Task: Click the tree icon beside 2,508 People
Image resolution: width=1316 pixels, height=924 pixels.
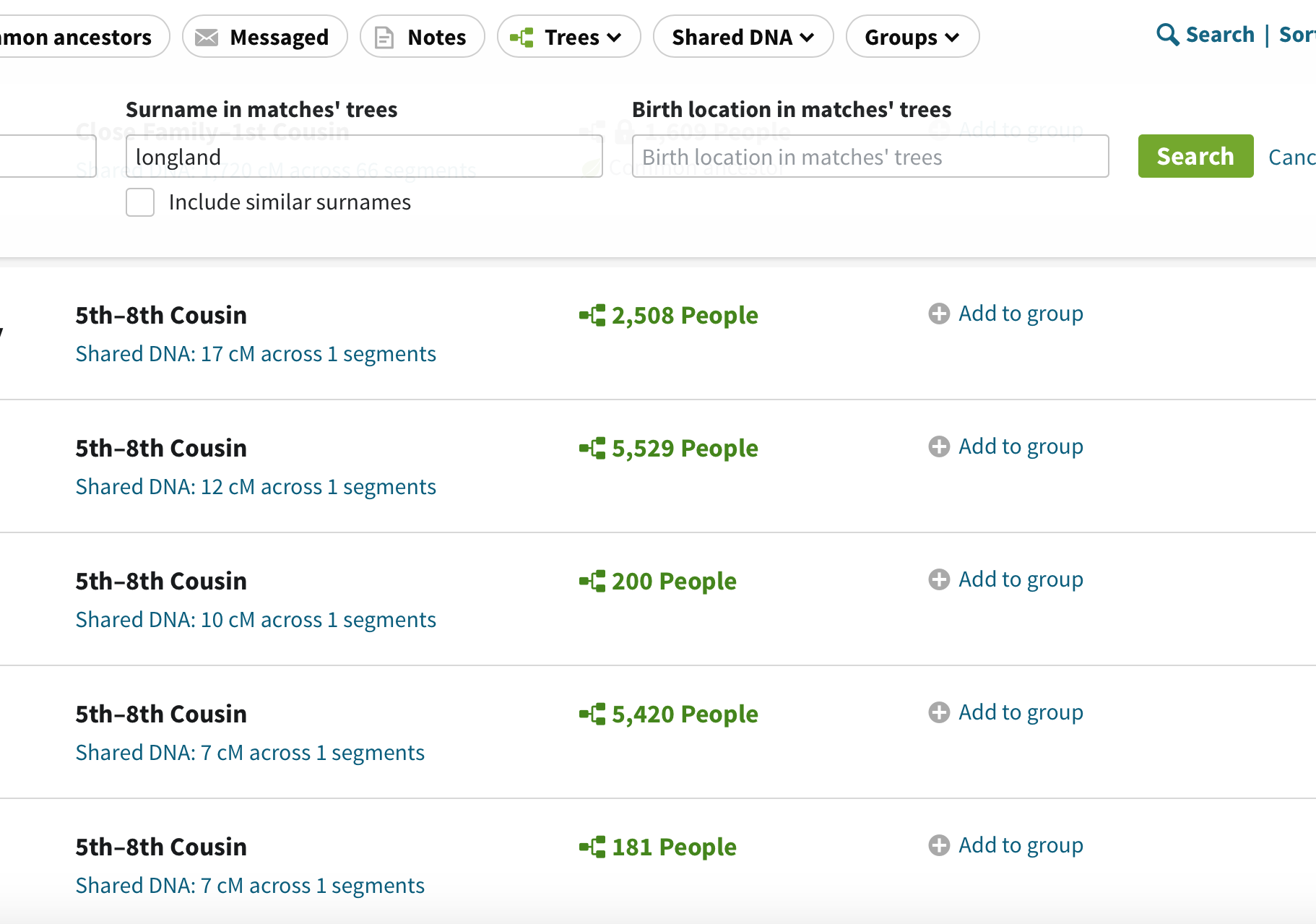Action: [592, 316]
